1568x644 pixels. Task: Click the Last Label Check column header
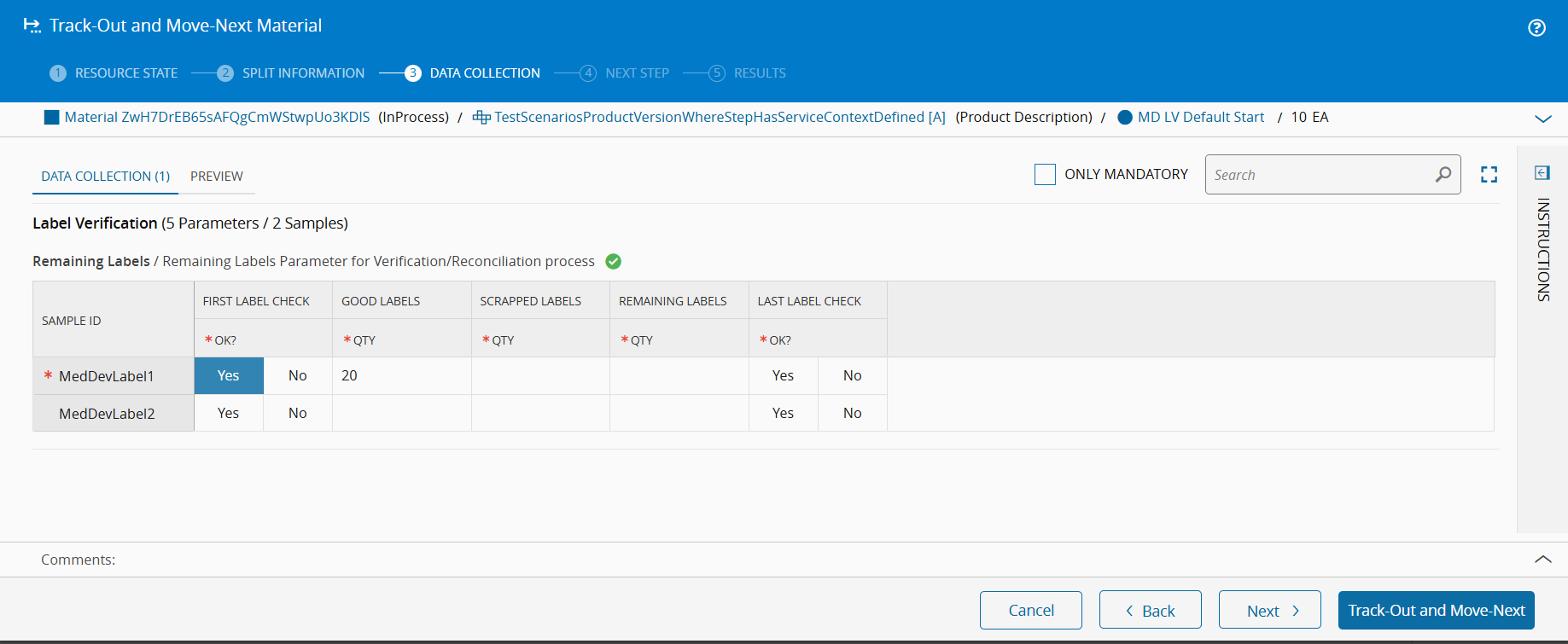(x=819, y=301)
